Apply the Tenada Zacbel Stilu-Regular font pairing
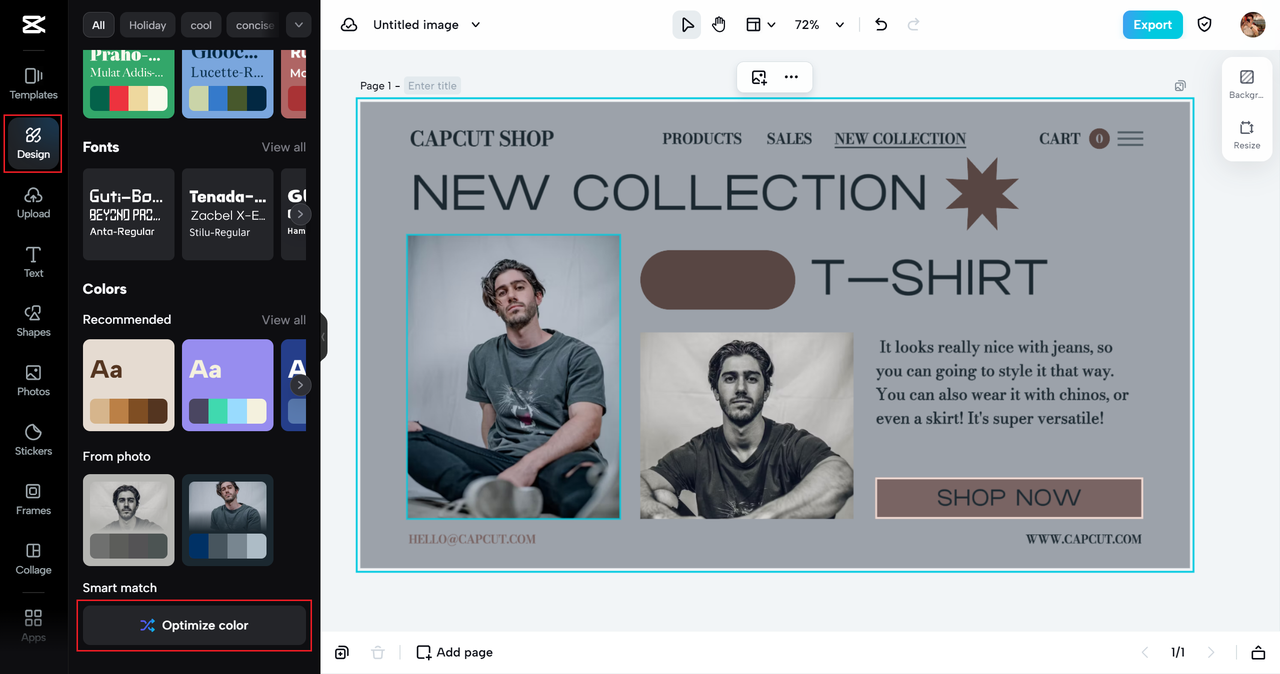Screen dimensions: 1280x674 227,214
